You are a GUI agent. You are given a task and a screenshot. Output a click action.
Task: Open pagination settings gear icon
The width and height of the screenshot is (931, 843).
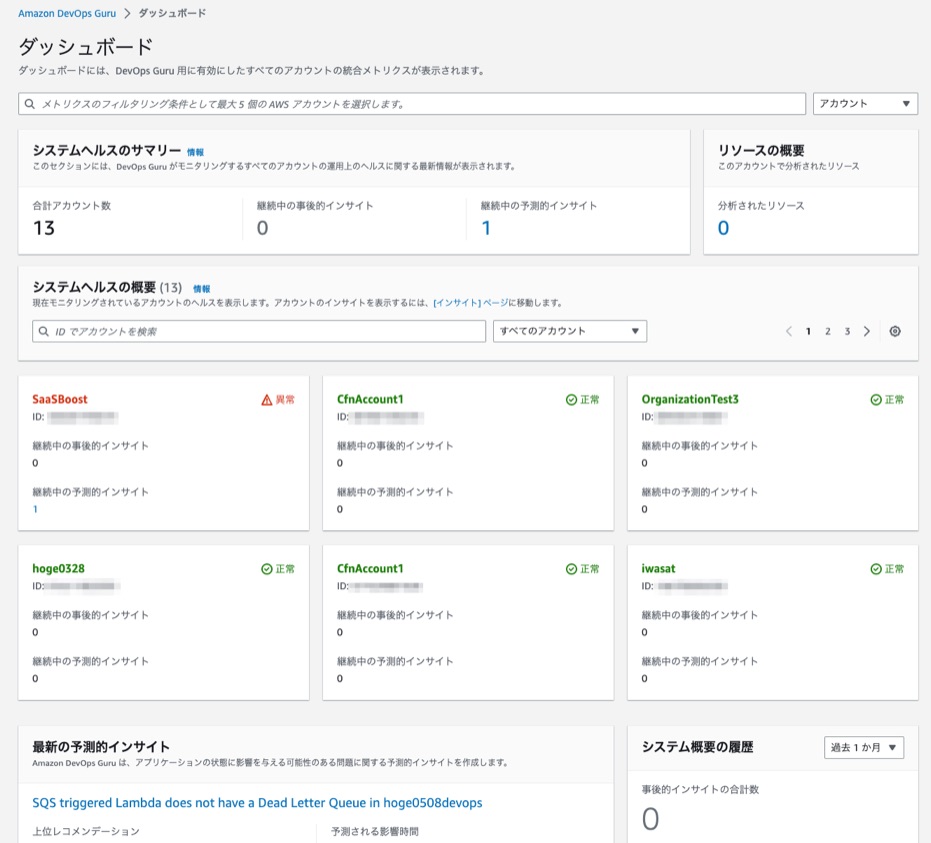click(895, 331)
